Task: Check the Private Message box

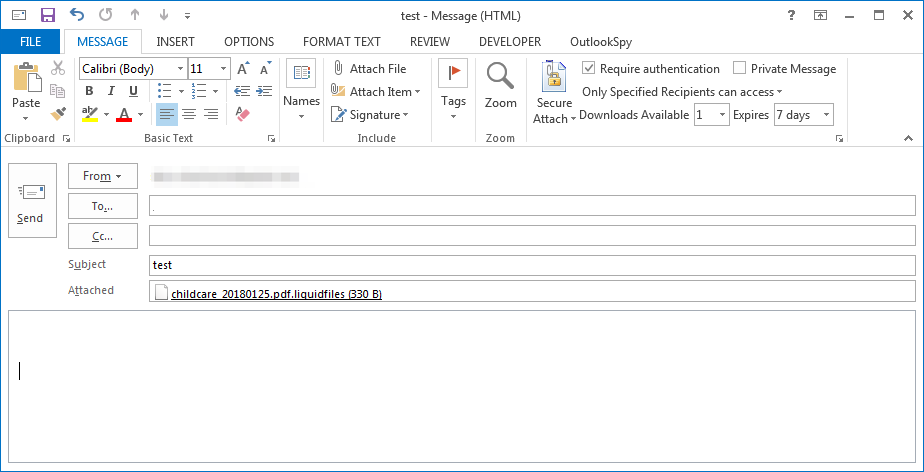Action: tap(739, 69)
